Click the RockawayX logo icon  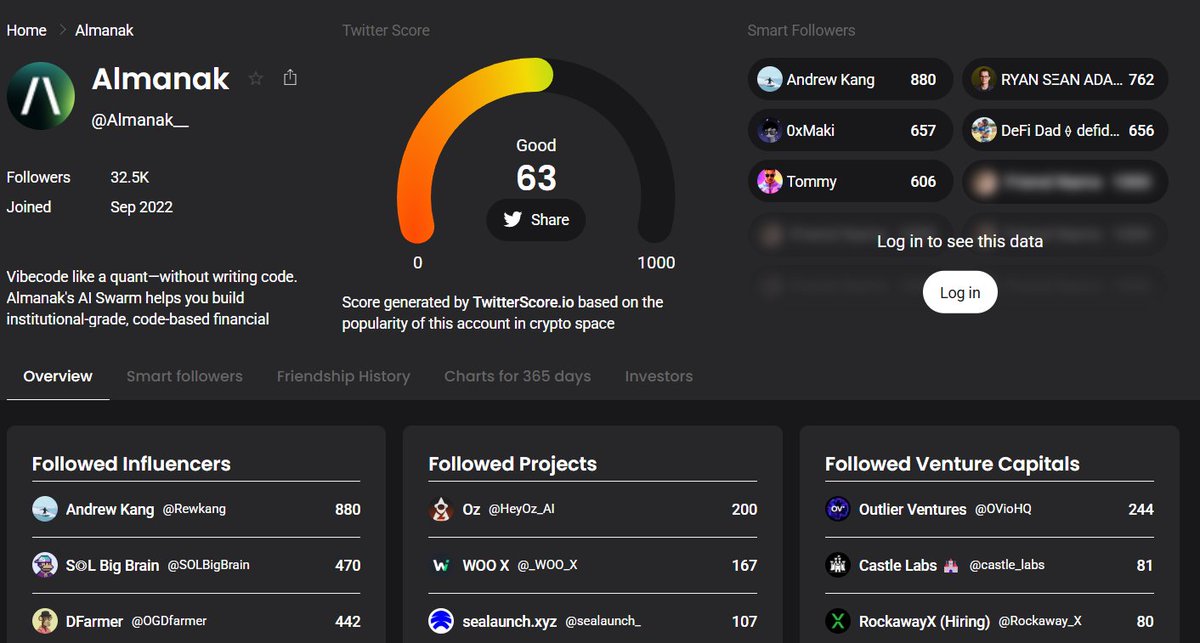pyautogui.click(x=837, y=621)
